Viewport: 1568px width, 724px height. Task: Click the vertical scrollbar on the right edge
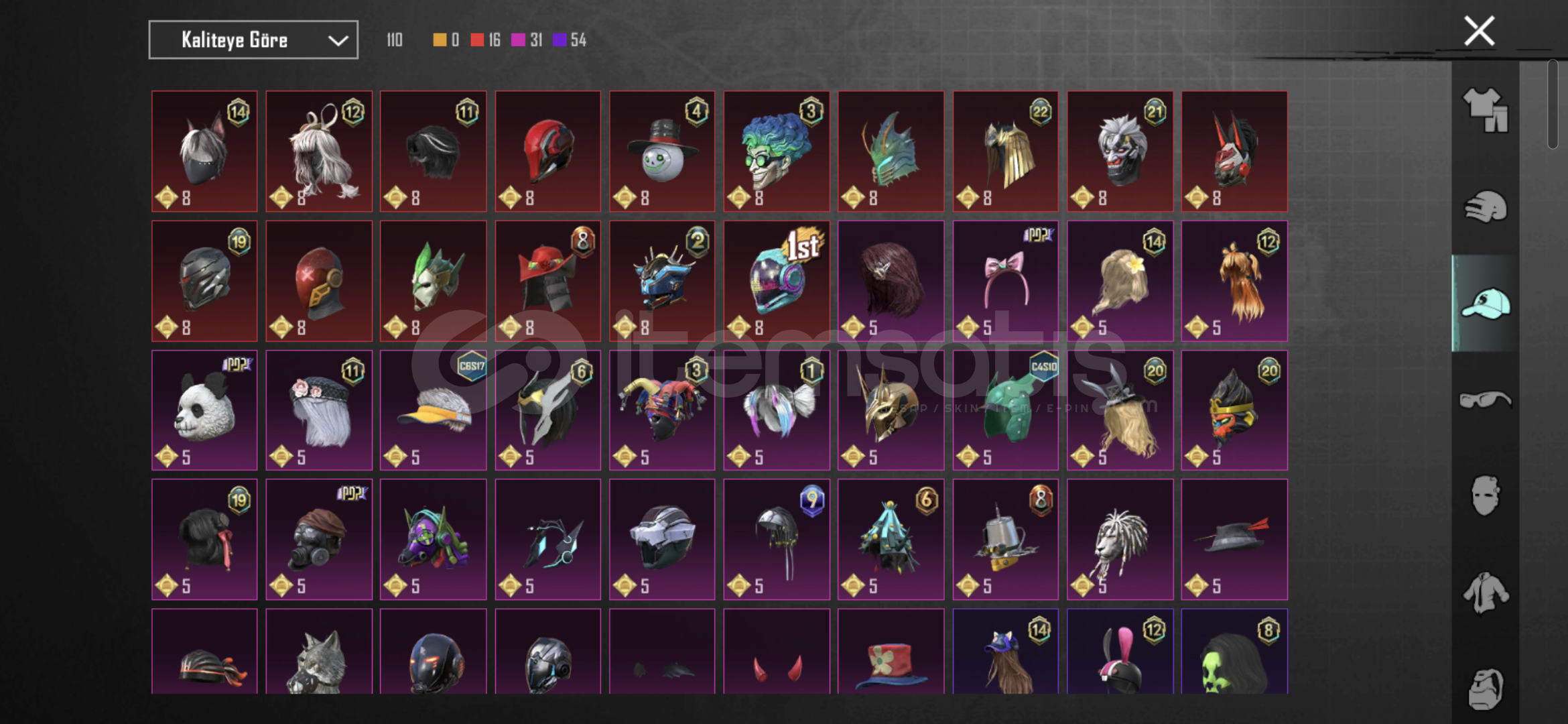point(1553,104)
